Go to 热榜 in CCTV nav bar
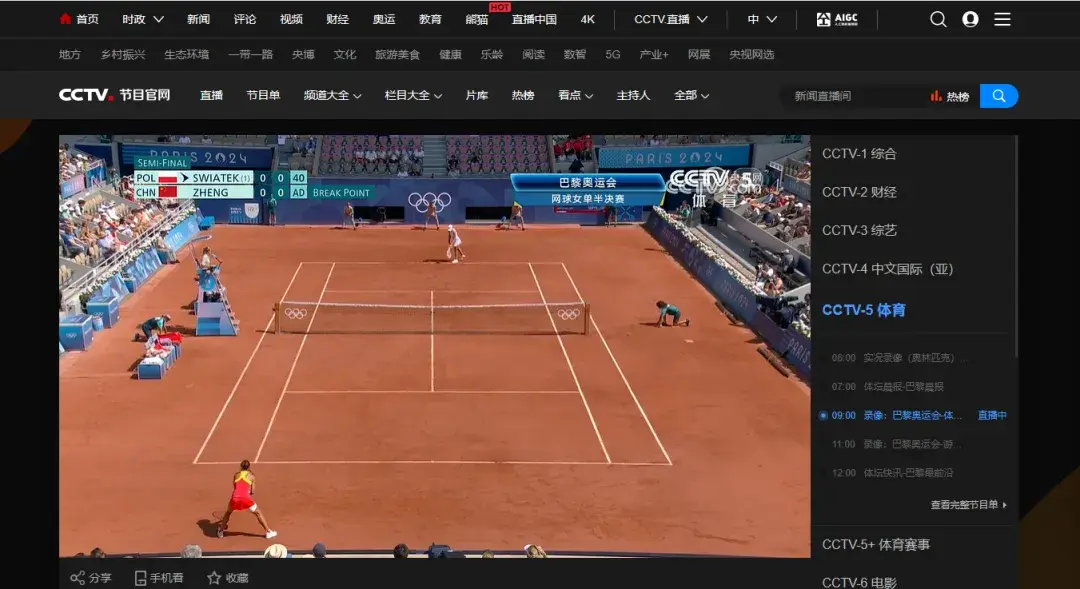The width and height of the screenshot is (1080, 589). coord(523,95)
